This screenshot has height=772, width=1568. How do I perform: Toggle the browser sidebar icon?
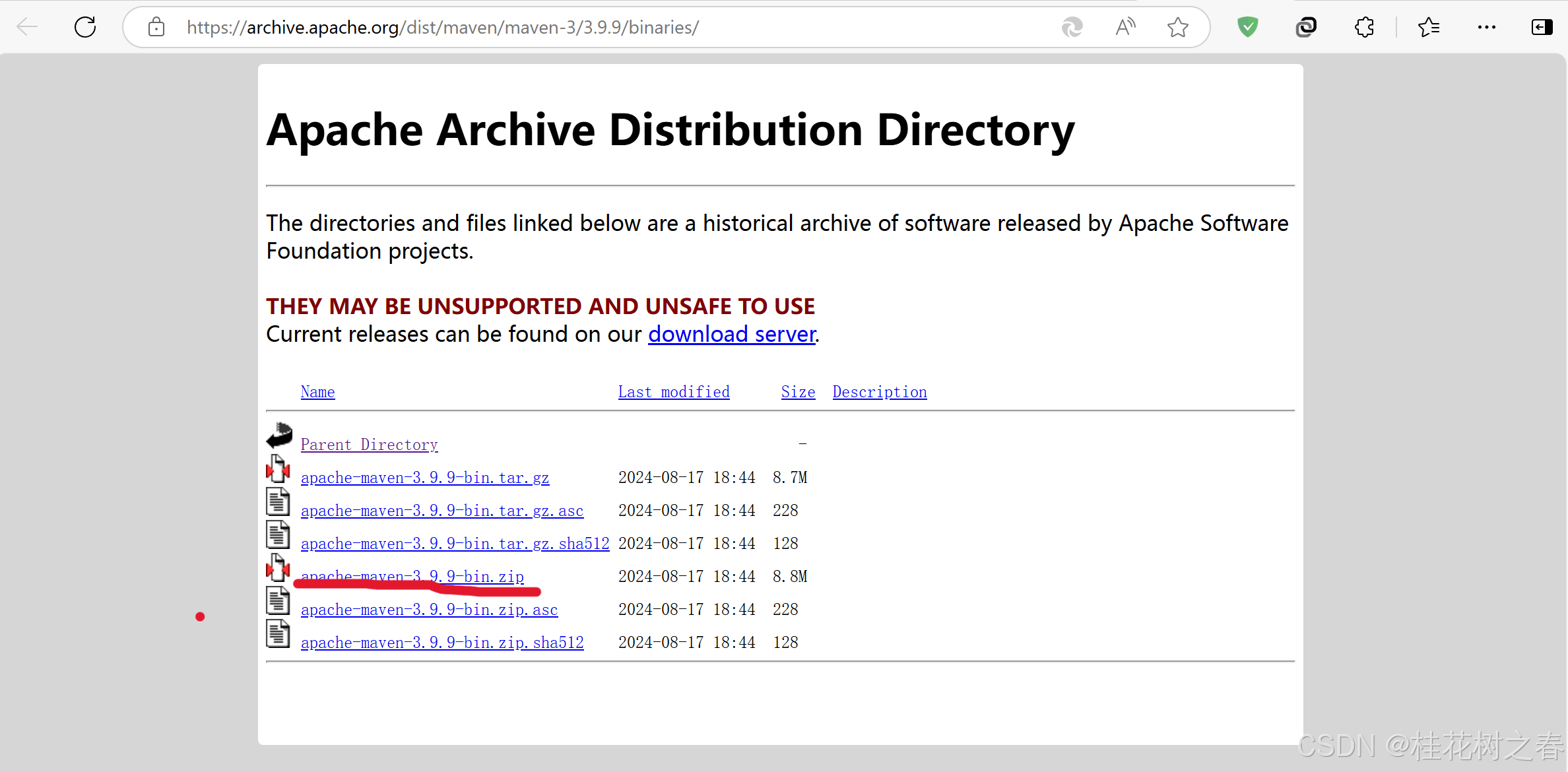(1542, 27)
